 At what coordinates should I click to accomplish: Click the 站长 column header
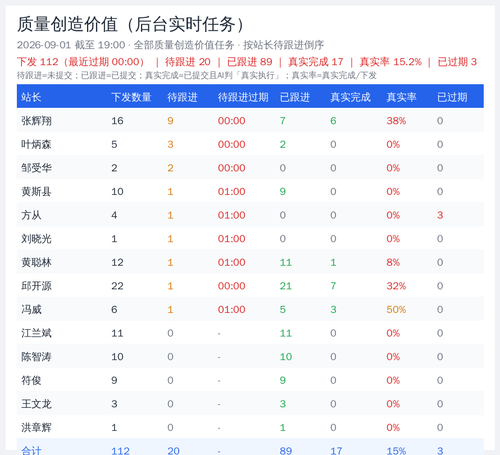pos(31,97)
